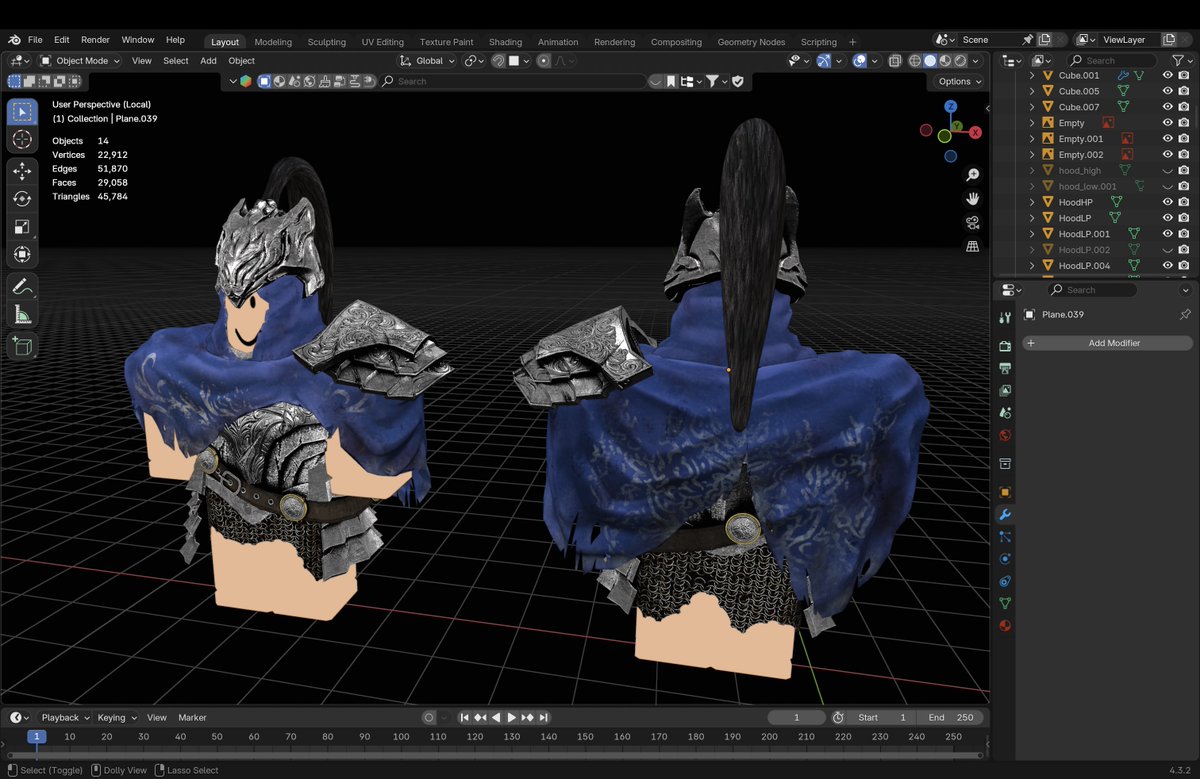Disable render camera for Cube.005
The image size is (1200, 779).
[x=1183, y=91]
